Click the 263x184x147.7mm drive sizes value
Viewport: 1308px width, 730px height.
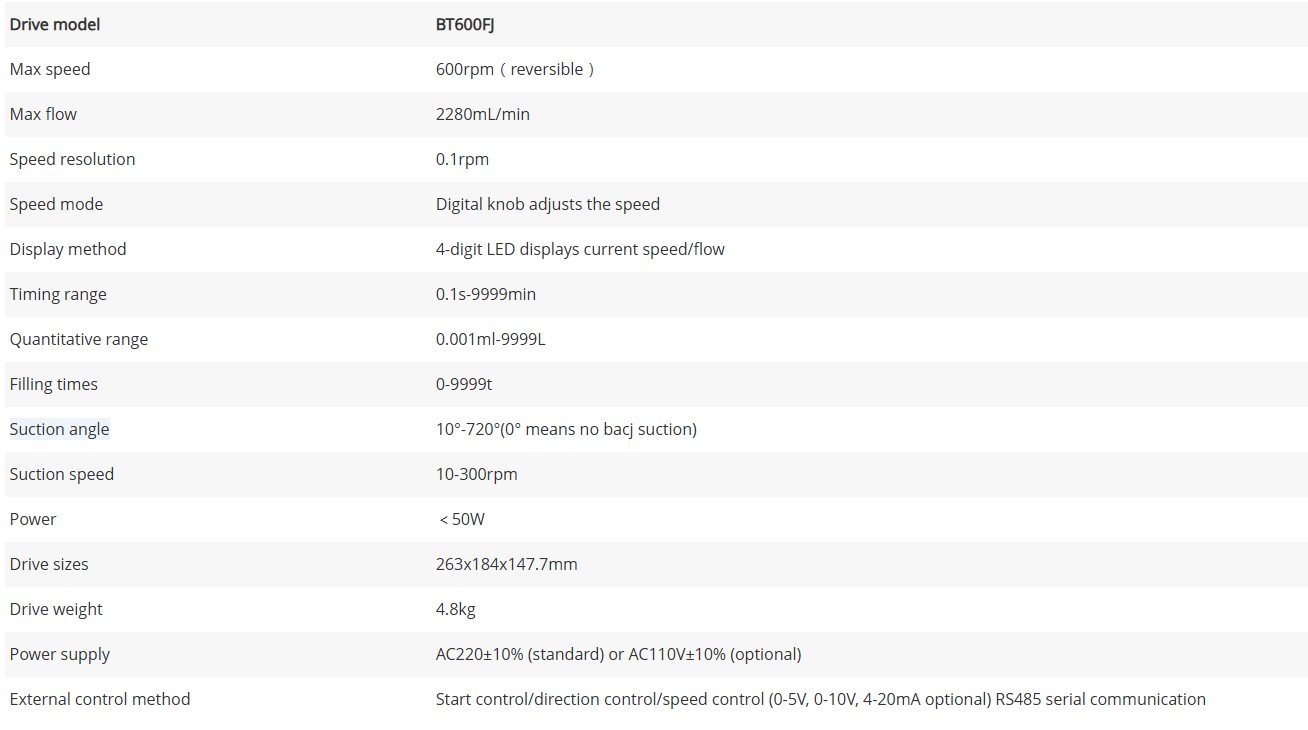point(507,564)
